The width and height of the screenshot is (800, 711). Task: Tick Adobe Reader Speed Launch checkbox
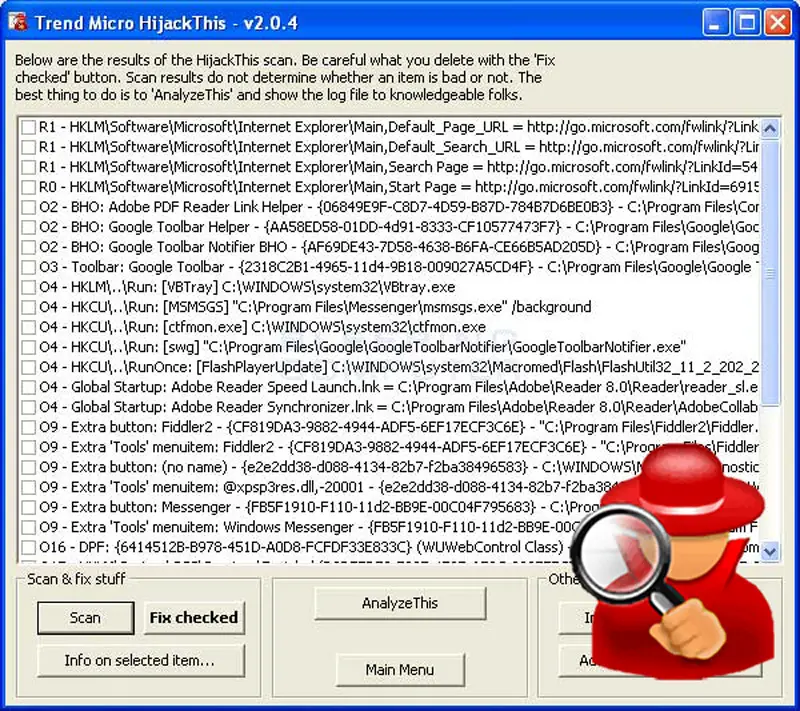(x=29, y=387)
